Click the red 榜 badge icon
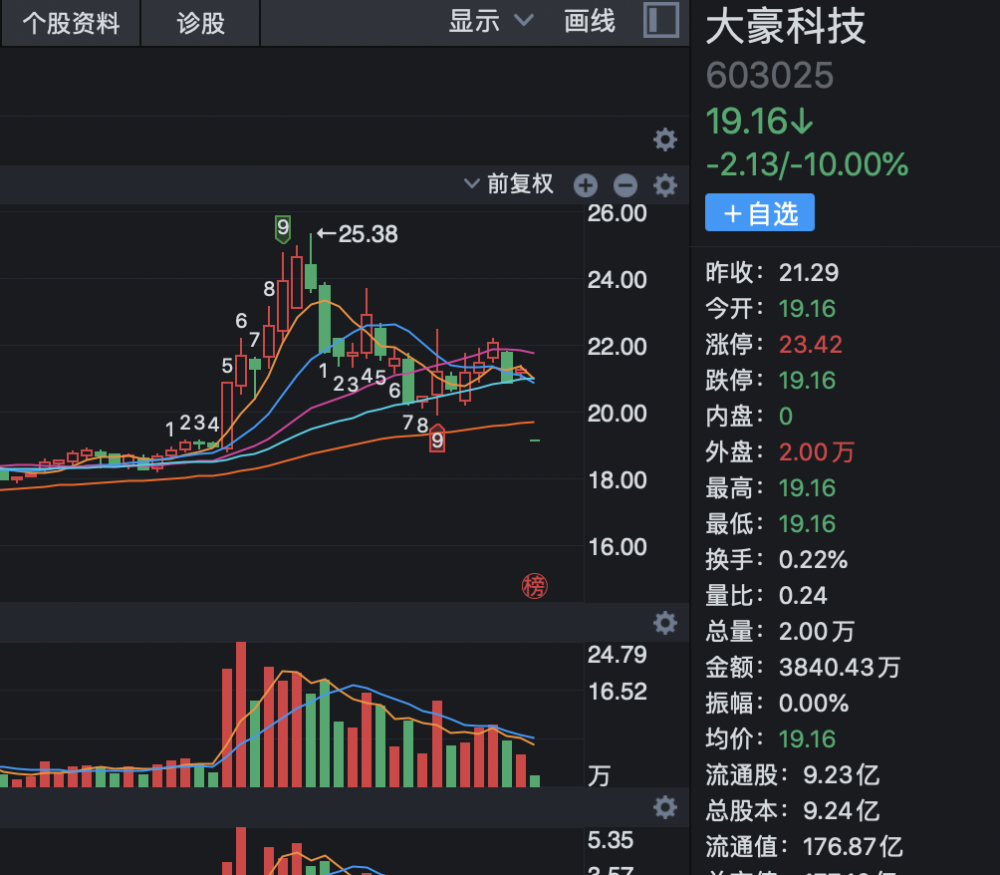Viewport: 1000px width, 875px height. coord(535,586)
